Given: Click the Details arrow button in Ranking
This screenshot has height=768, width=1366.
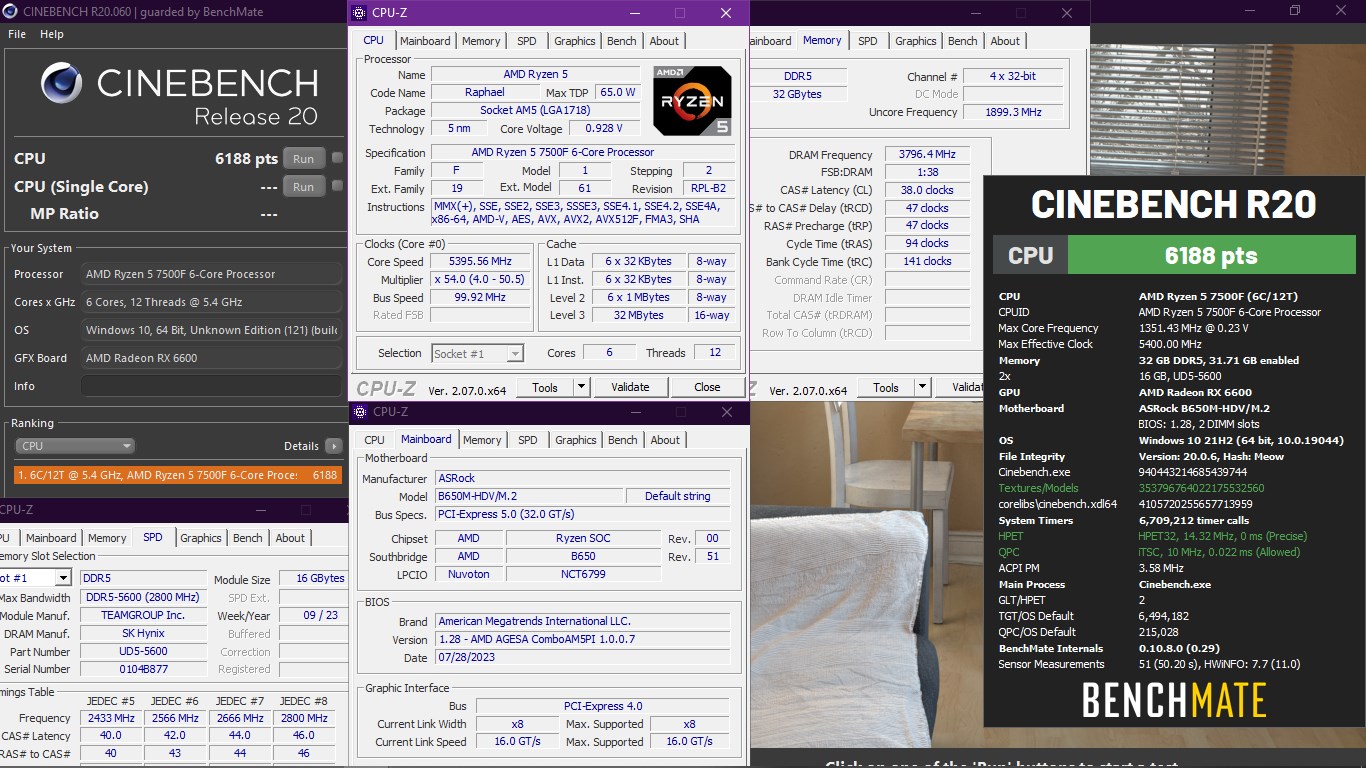Looking at the screenshot, I should (334, 446).
